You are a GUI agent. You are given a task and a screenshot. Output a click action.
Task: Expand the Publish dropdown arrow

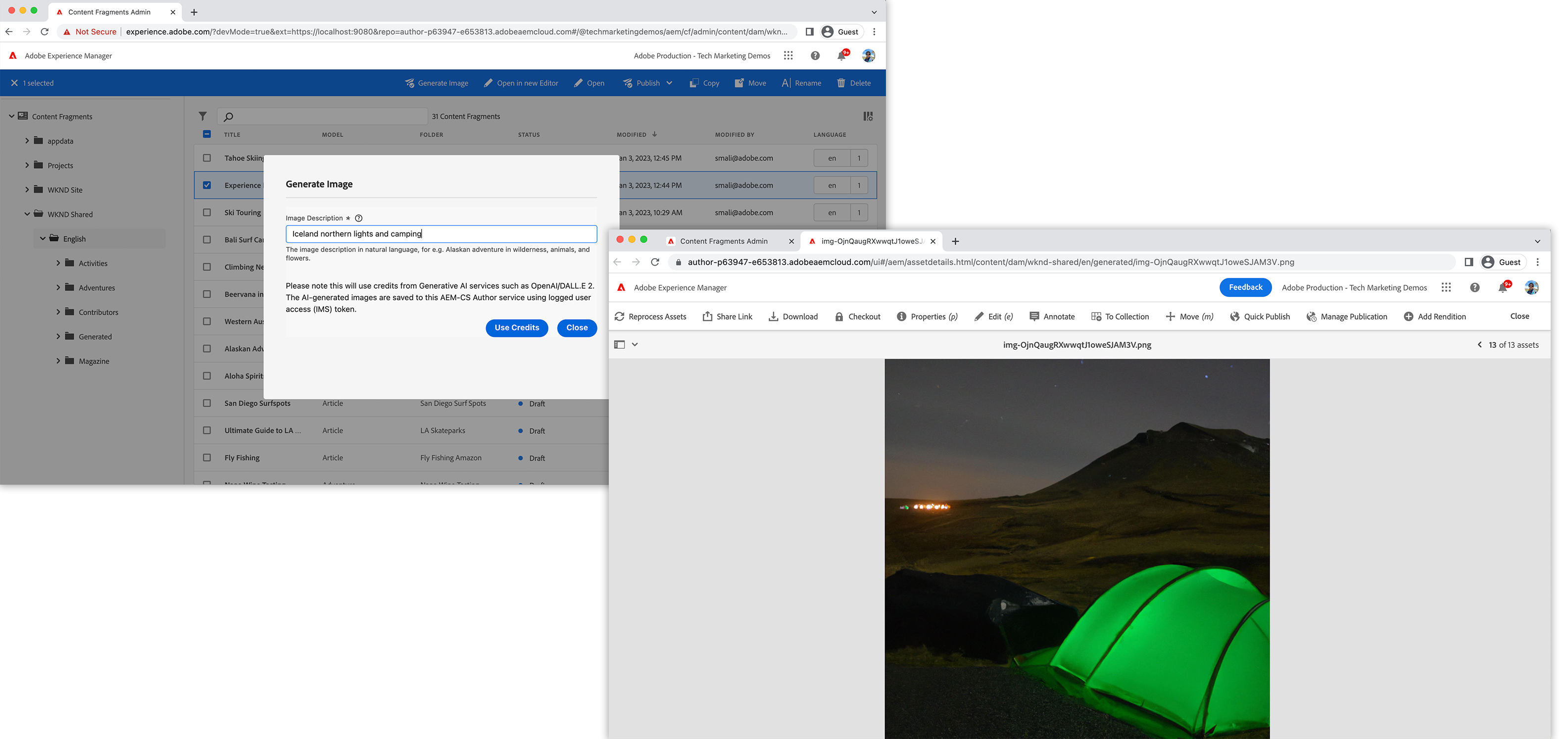click(669, 83)
